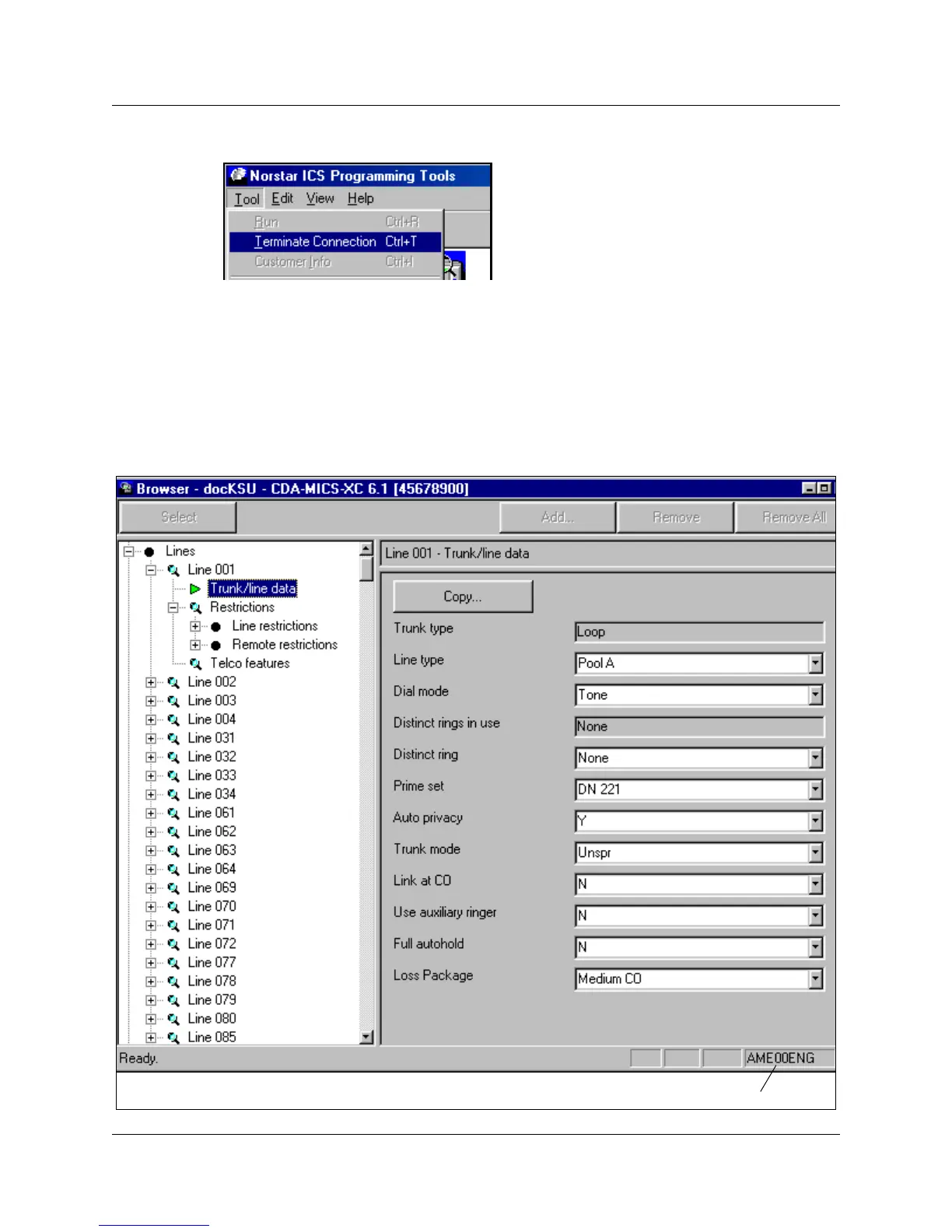The image size is (952, 1232).
Task: Click the magnifier icon next to Line 072
Action: click(x=173, y=943)
